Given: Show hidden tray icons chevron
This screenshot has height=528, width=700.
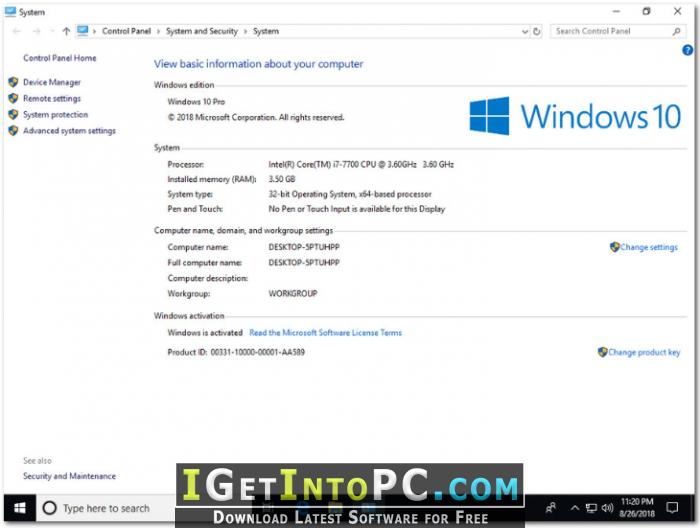Looking at the screenshot, I should pos(575,508).
